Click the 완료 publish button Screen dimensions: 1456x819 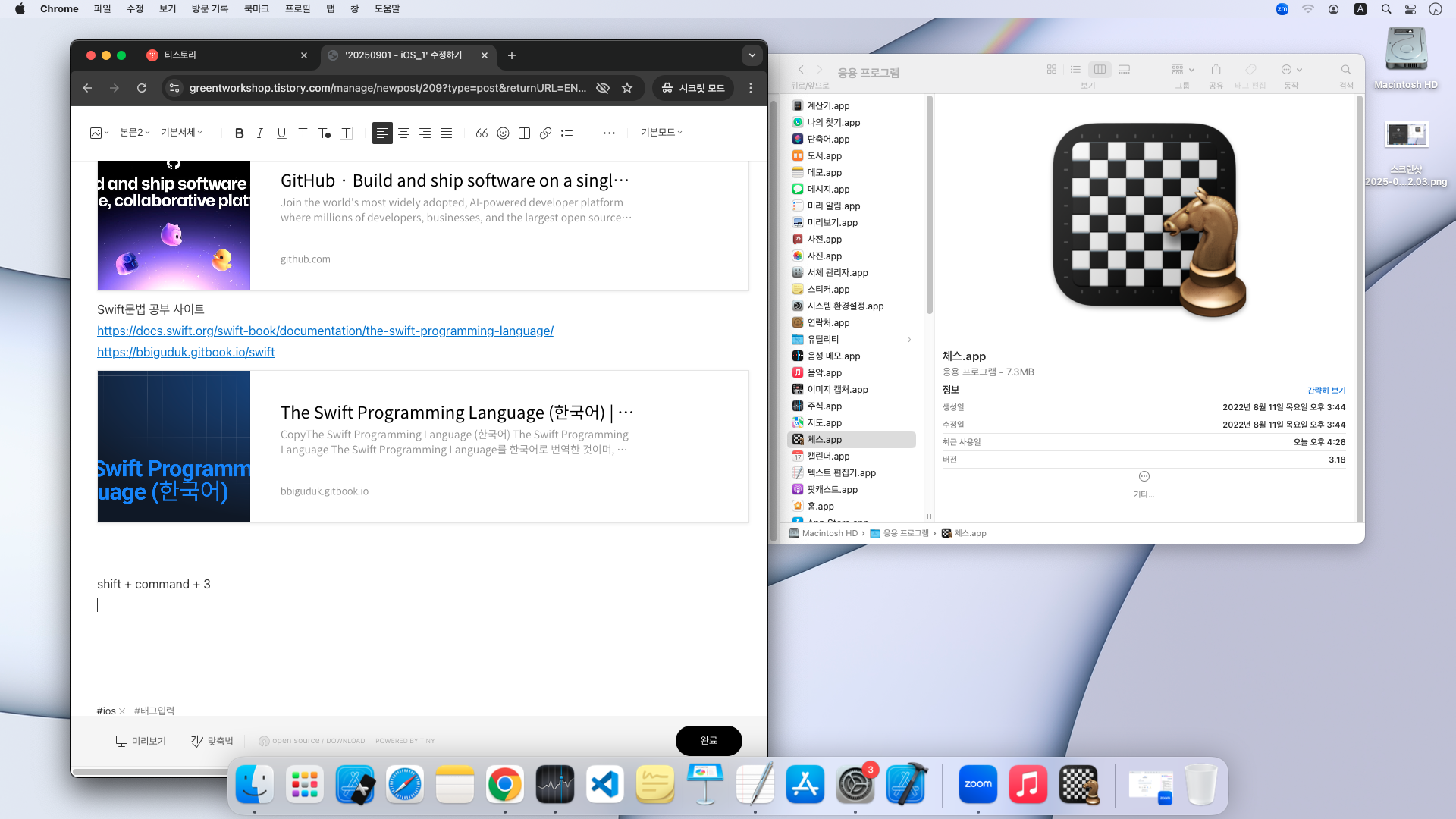708,740
